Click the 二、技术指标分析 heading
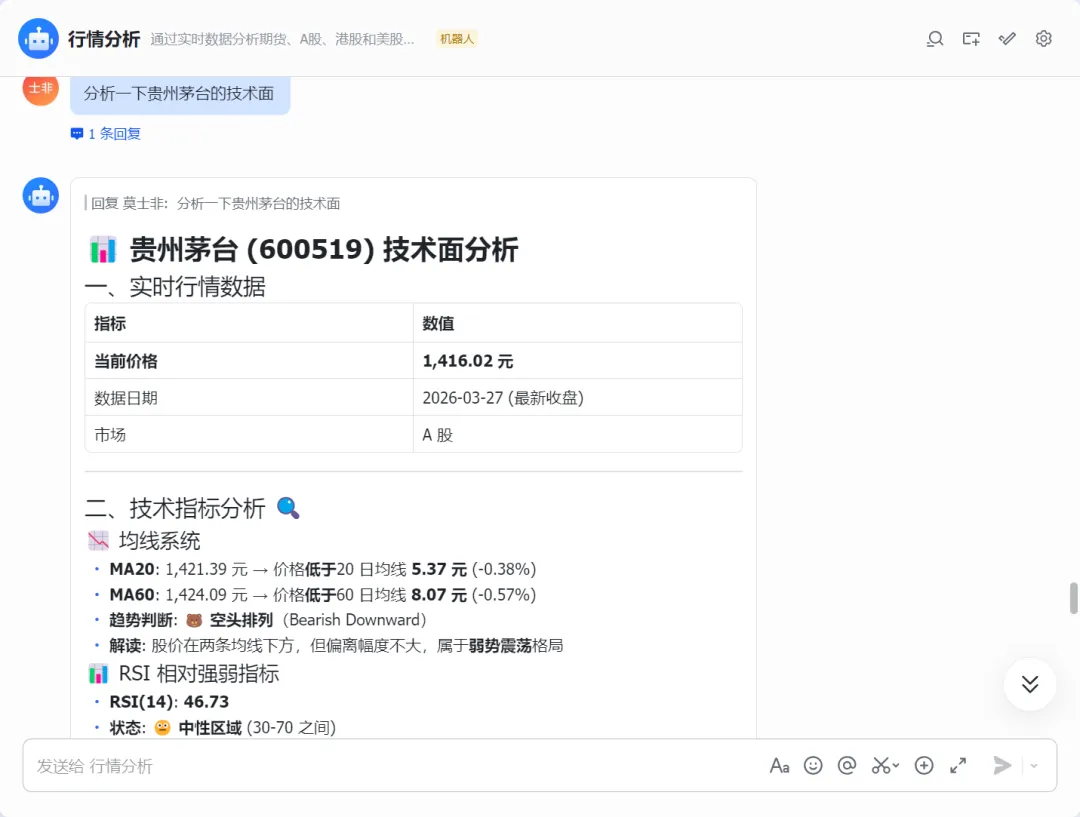The height and width of the screenshot is (817, 1080). pos(193,508)
